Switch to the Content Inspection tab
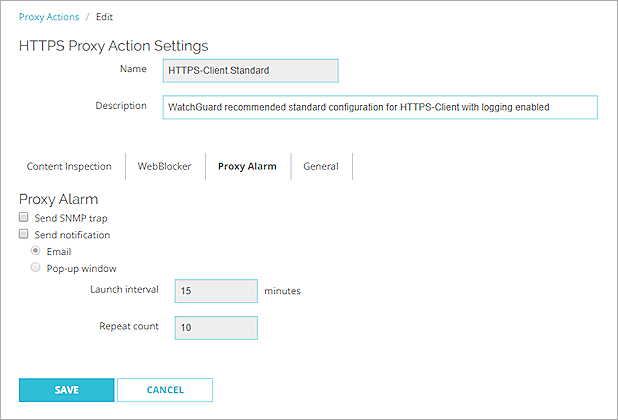618x420 pixels. tap(69, 166)
